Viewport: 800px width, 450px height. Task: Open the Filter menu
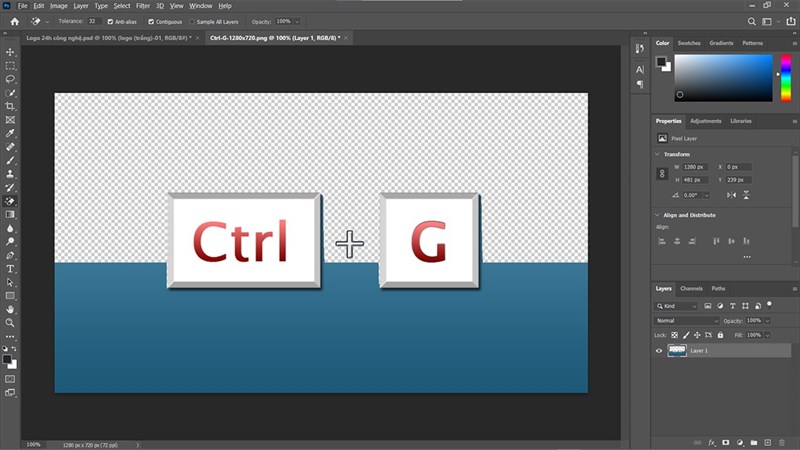pos(143,6)
